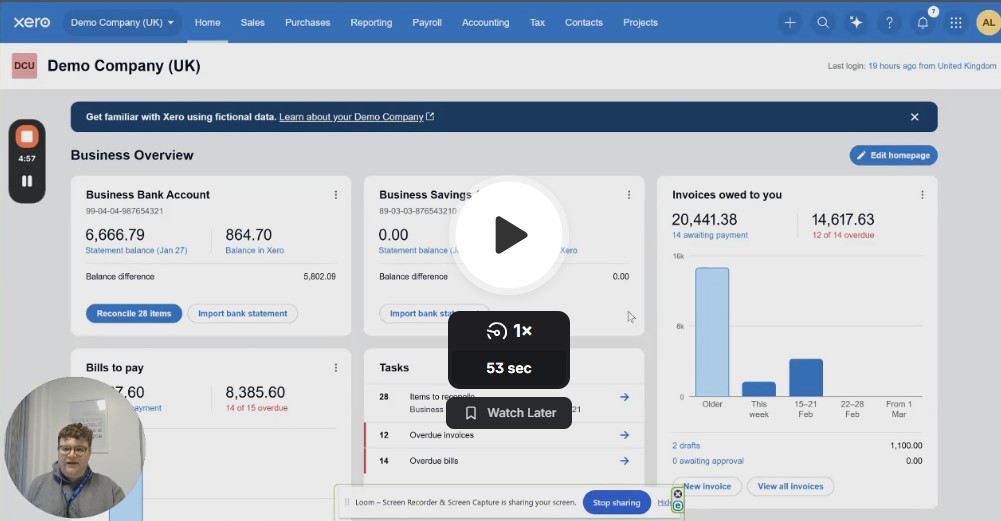Viewport: 1001px width, 521px height.
Task: Open the app launcher grid icon
Action: click(956, 23)
